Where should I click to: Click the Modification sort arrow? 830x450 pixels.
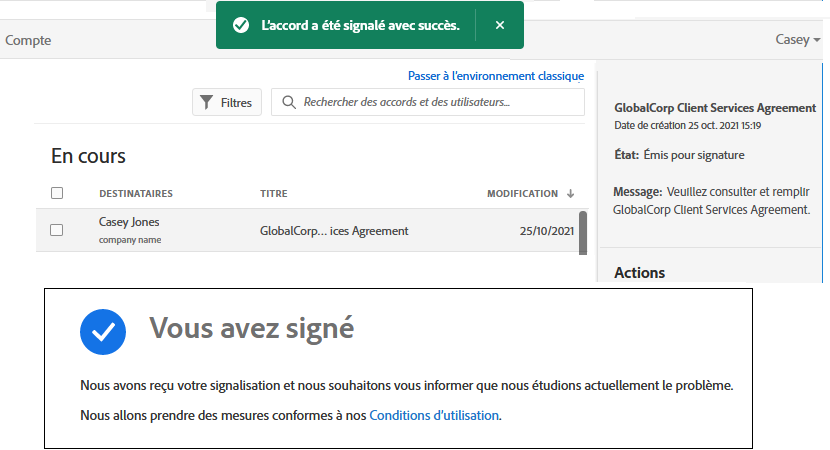(571, 193)
